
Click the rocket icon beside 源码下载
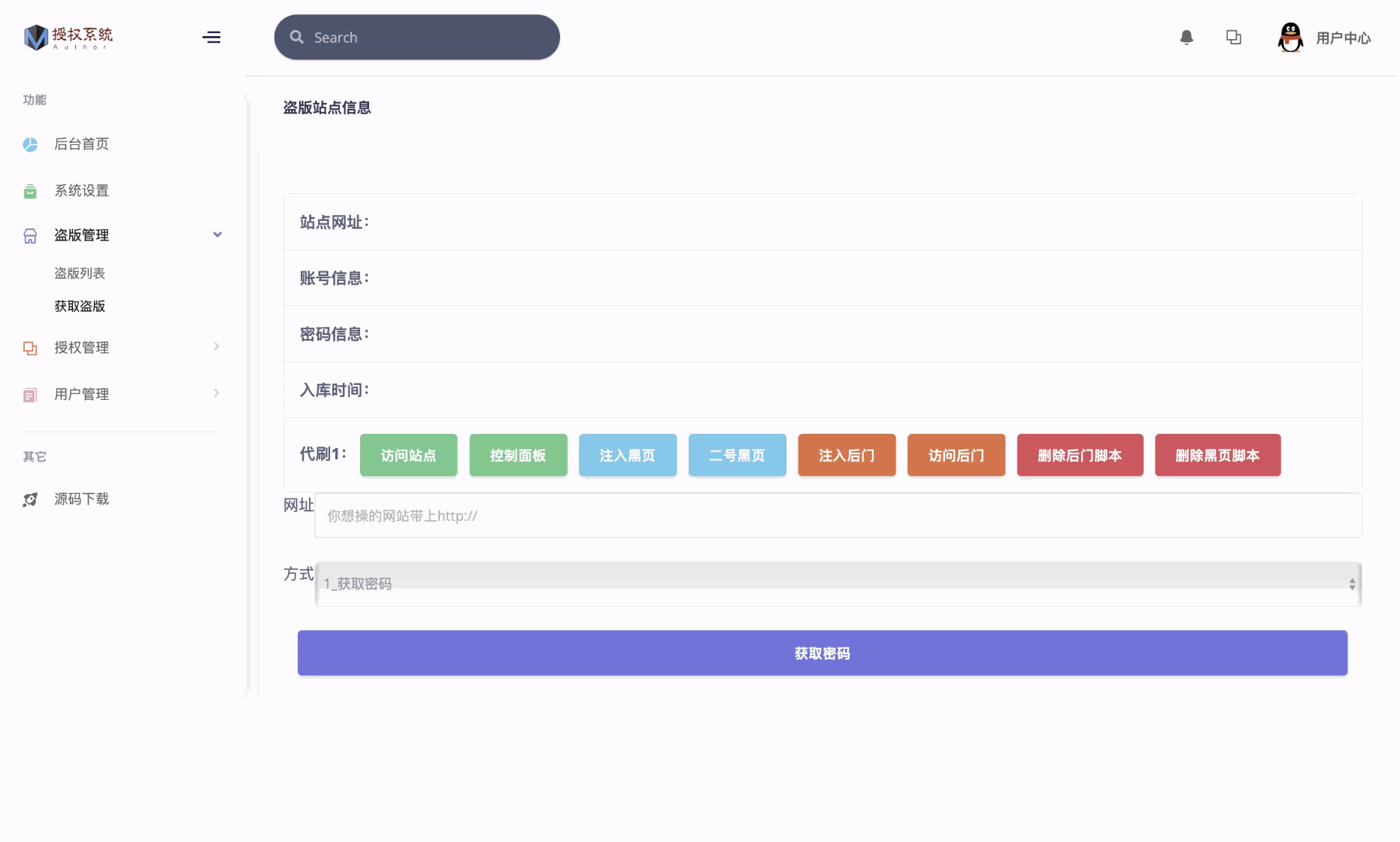pos(30,500)
